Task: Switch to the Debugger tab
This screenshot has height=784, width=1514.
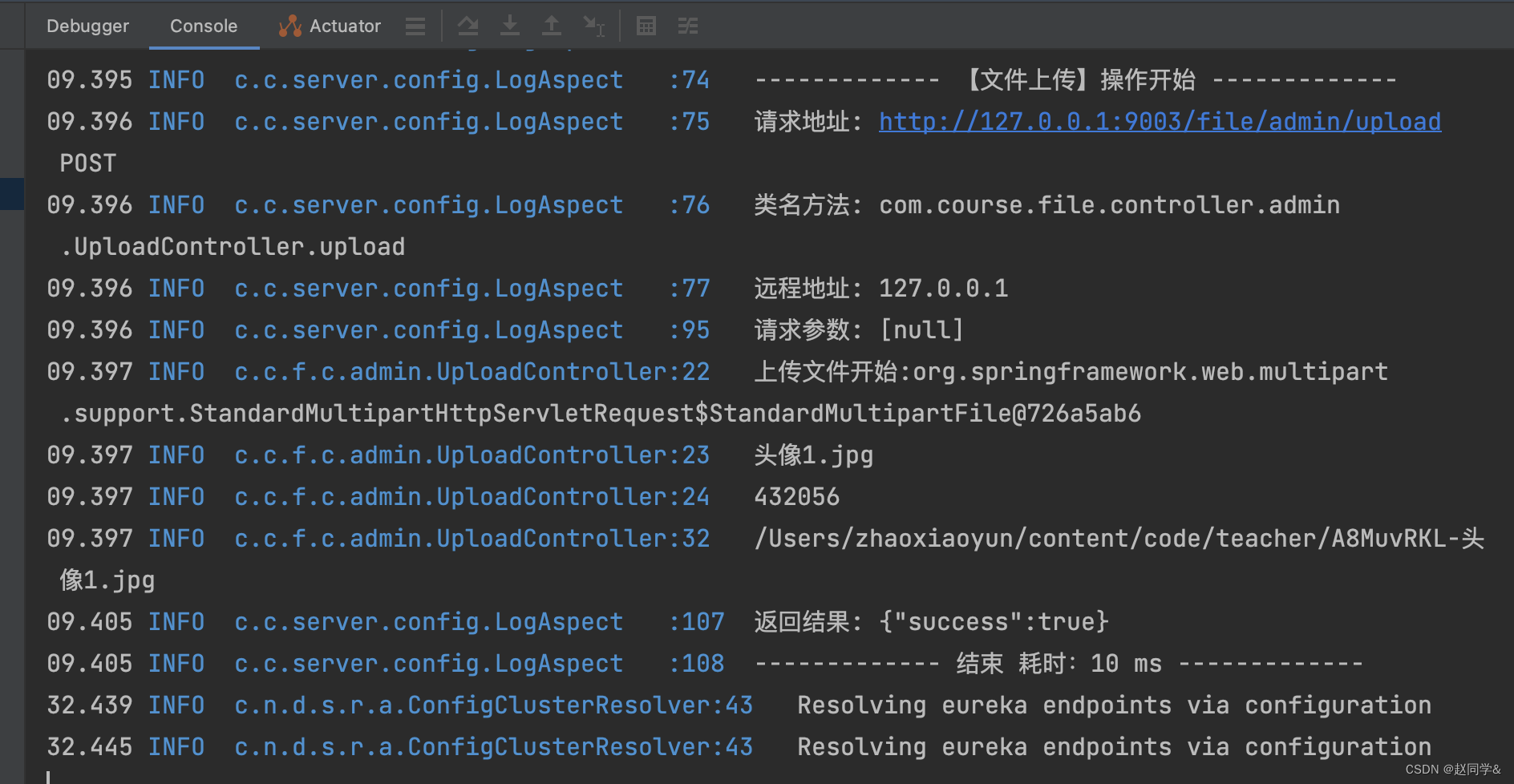Action: click(87, 26)
